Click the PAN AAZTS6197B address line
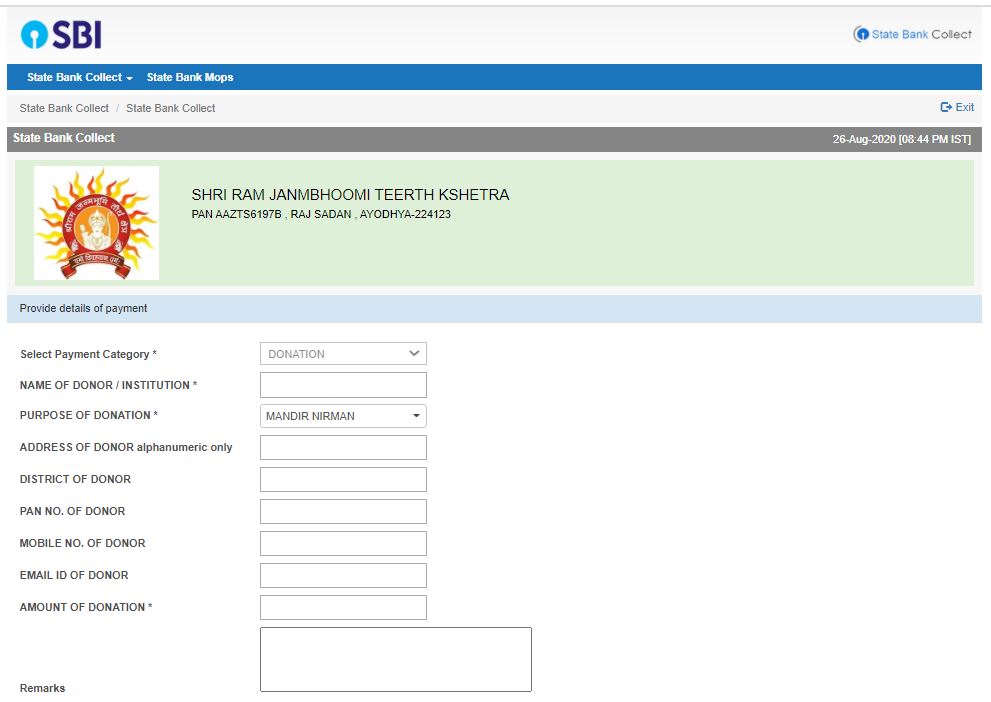 click(321, 214)
